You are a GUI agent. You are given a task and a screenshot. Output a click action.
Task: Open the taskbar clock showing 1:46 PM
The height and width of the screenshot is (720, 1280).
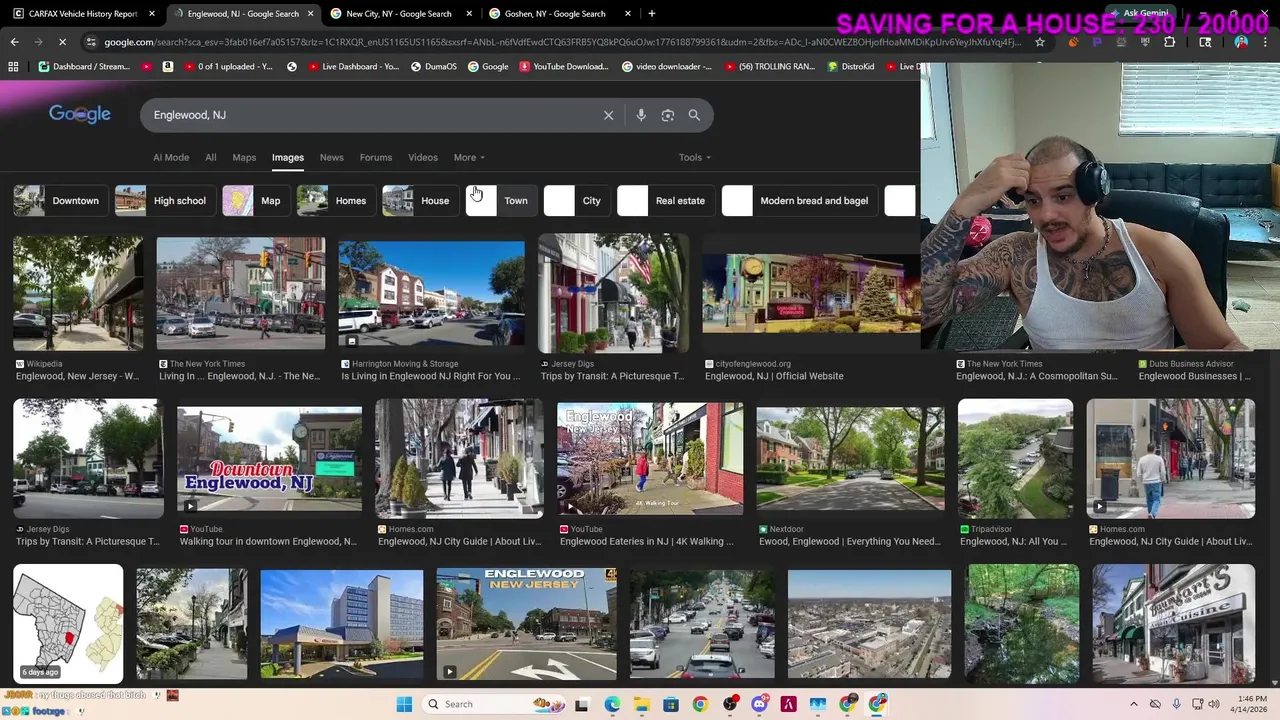[1250, 704]
